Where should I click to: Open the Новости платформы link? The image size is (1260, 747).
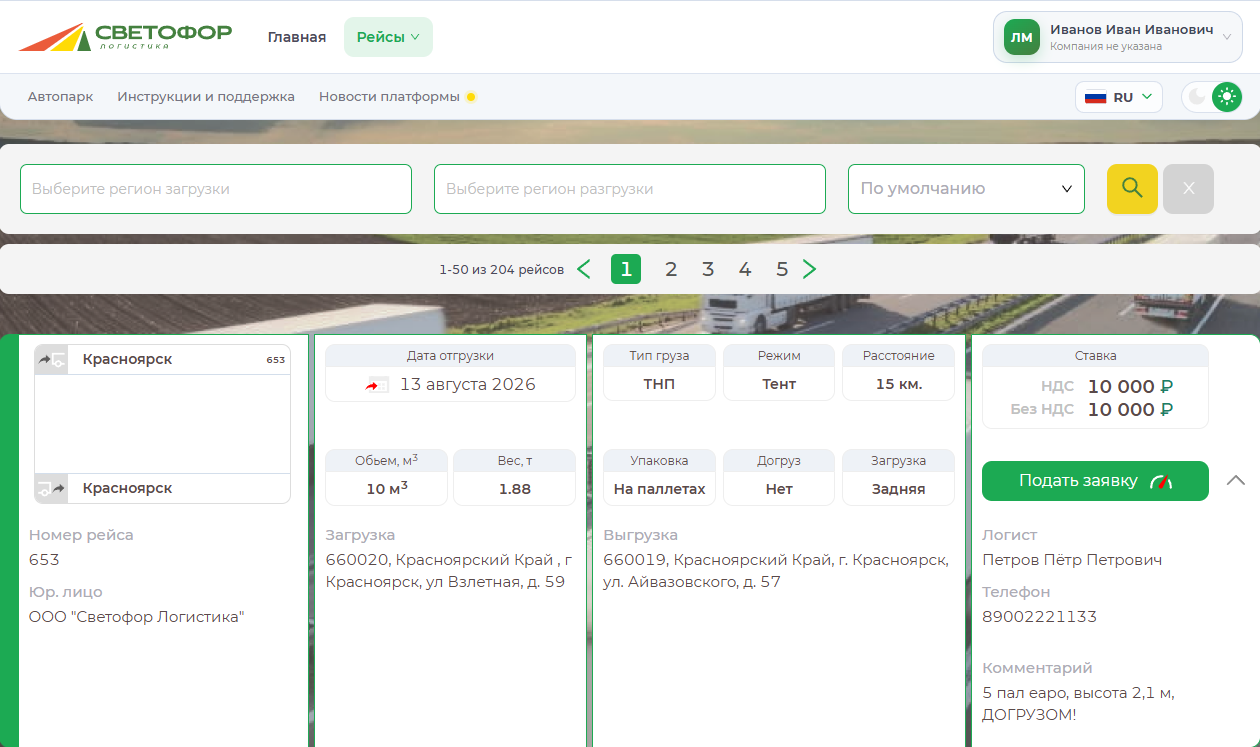click(x=389, y=97)
